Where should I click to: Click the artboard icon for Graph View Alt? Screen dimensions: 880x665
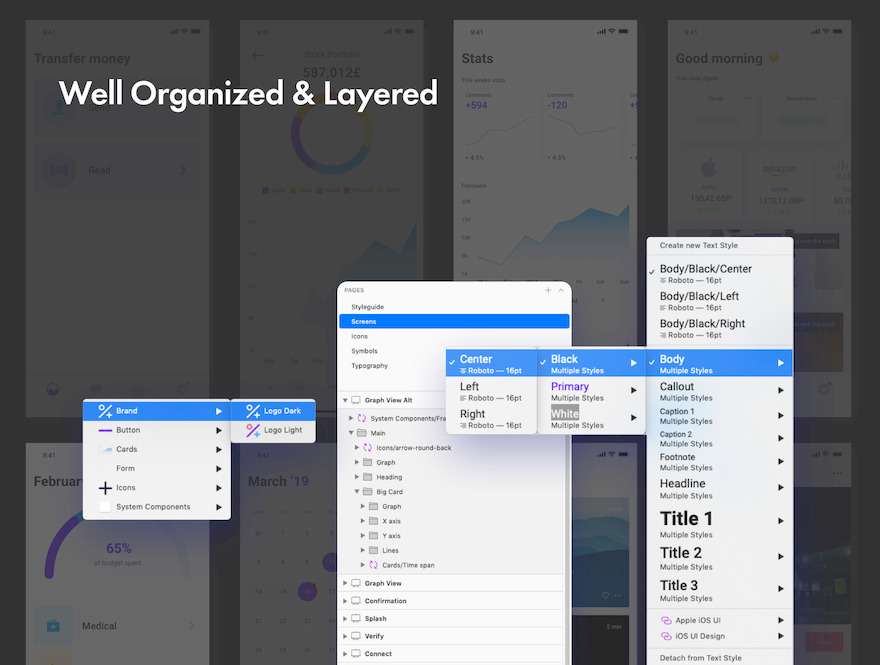click(x=356, y=400)
